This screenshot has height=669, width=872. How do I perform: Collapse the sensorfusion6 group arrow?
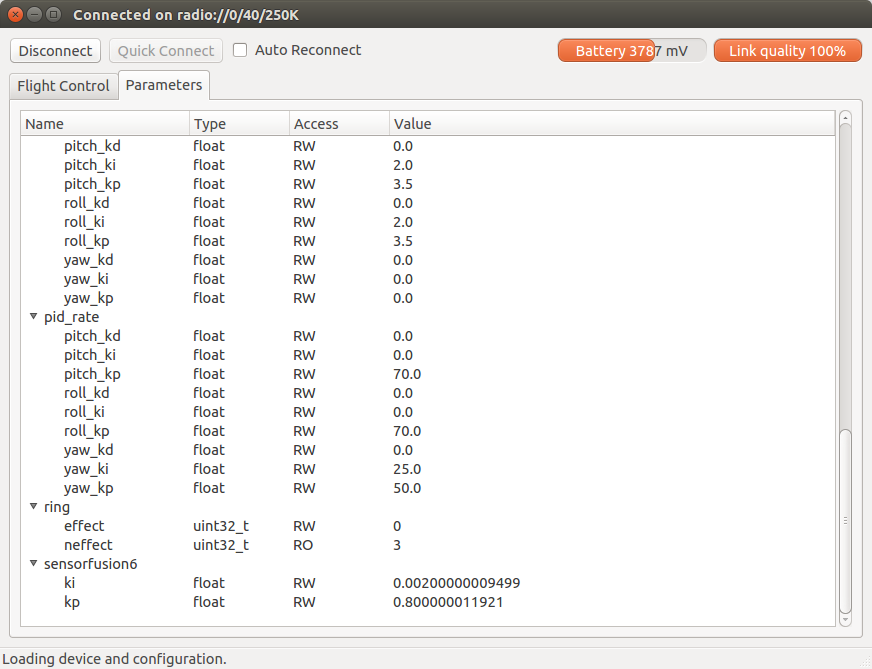coord(33,563)
